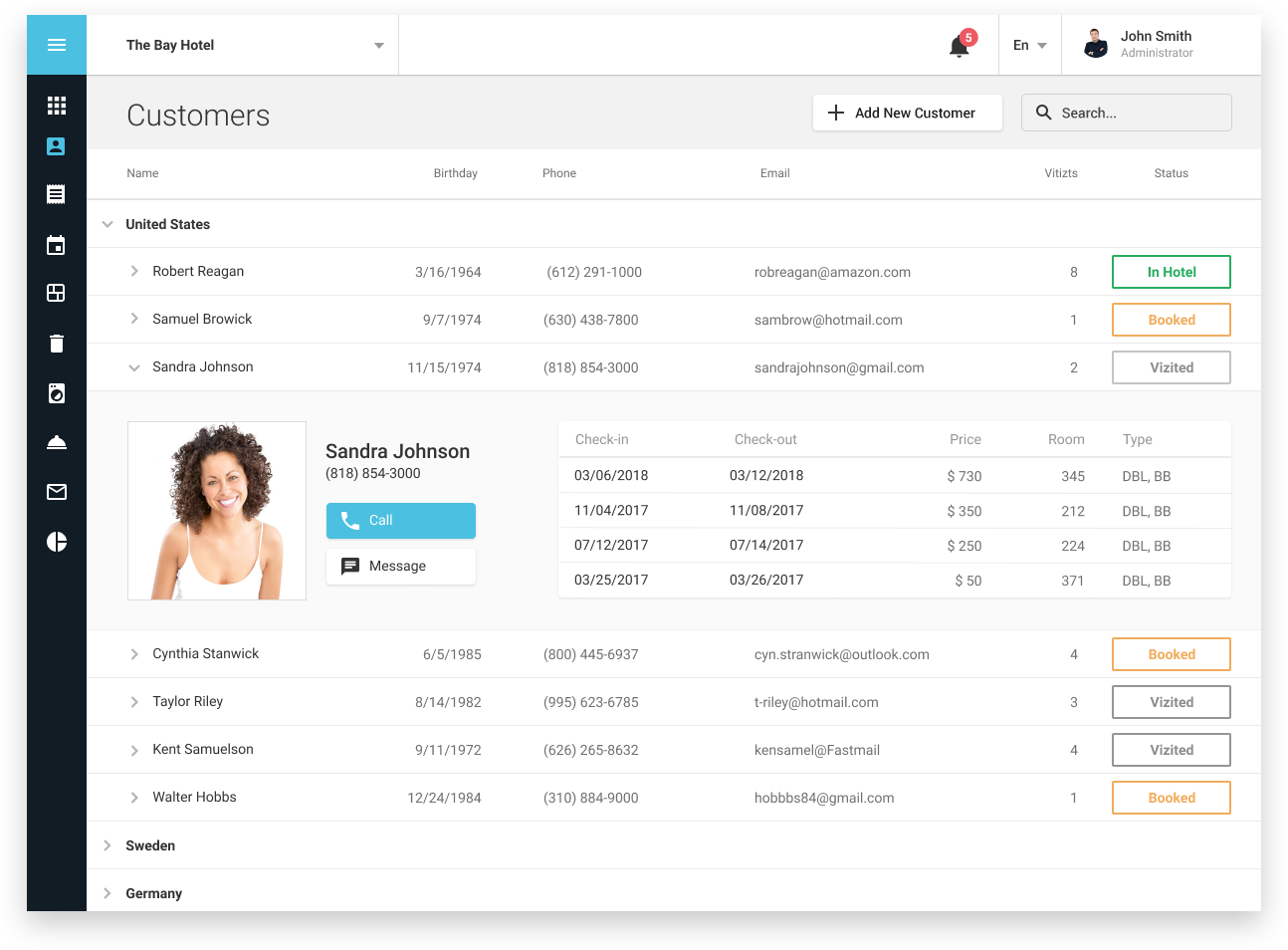Open the laundry washing machine icon

pyautogui.click(x=57, y=393)
